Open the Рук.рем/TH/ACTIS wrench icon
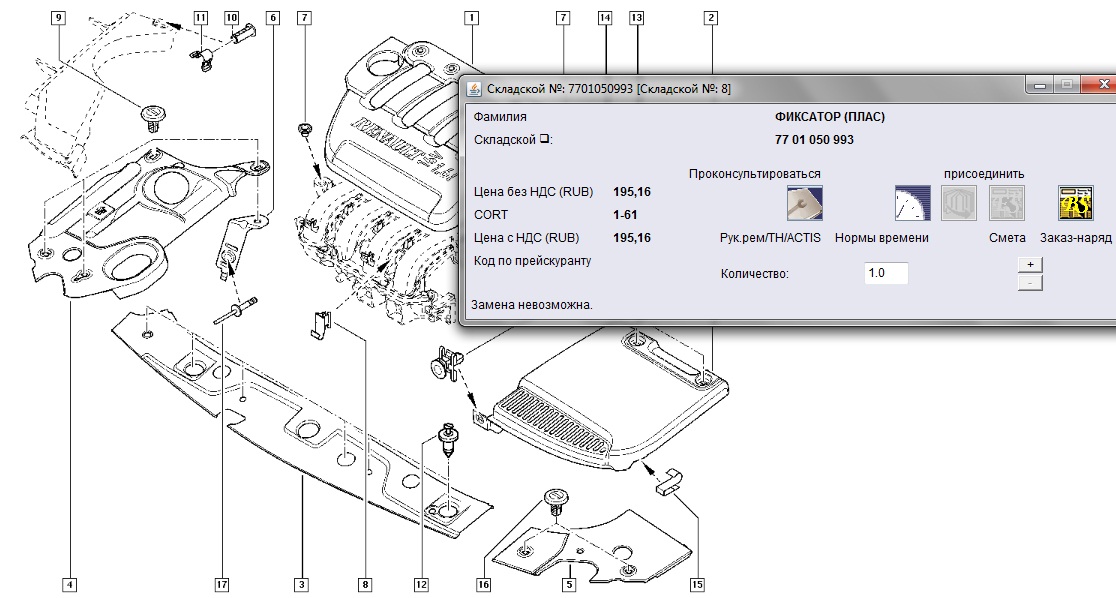The height and width of the screenshot is (598, 1116). [804, 203]
